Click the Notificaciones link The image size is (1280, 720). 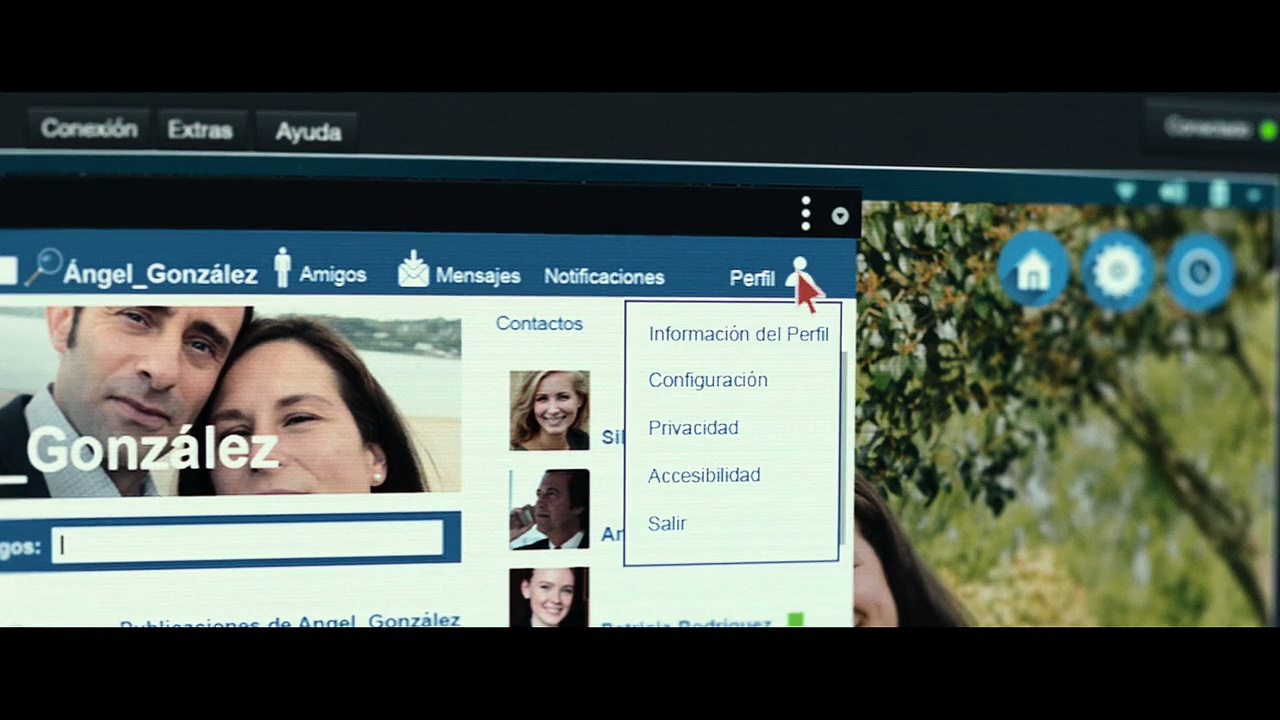pos(604,277)
